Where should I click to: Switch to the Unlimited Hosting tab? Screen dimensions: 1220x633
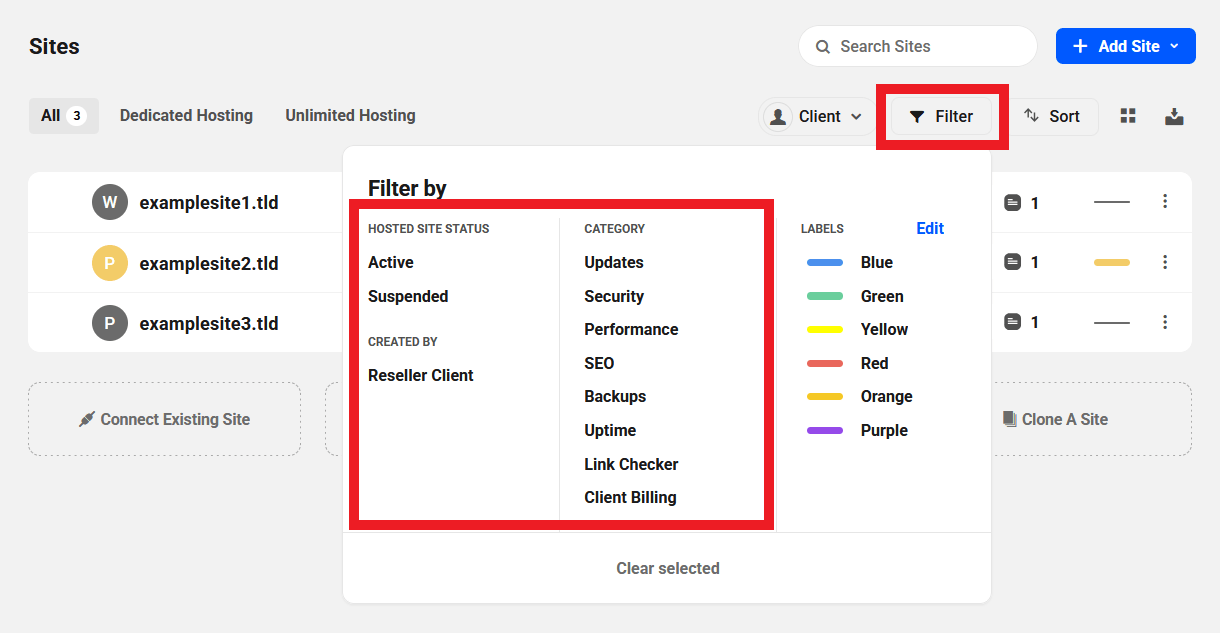coord(350,116)
